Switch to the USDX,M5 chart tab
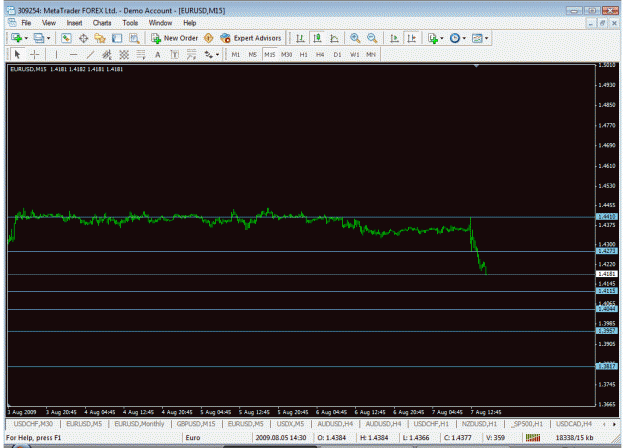625x448 pixels. 290,424
